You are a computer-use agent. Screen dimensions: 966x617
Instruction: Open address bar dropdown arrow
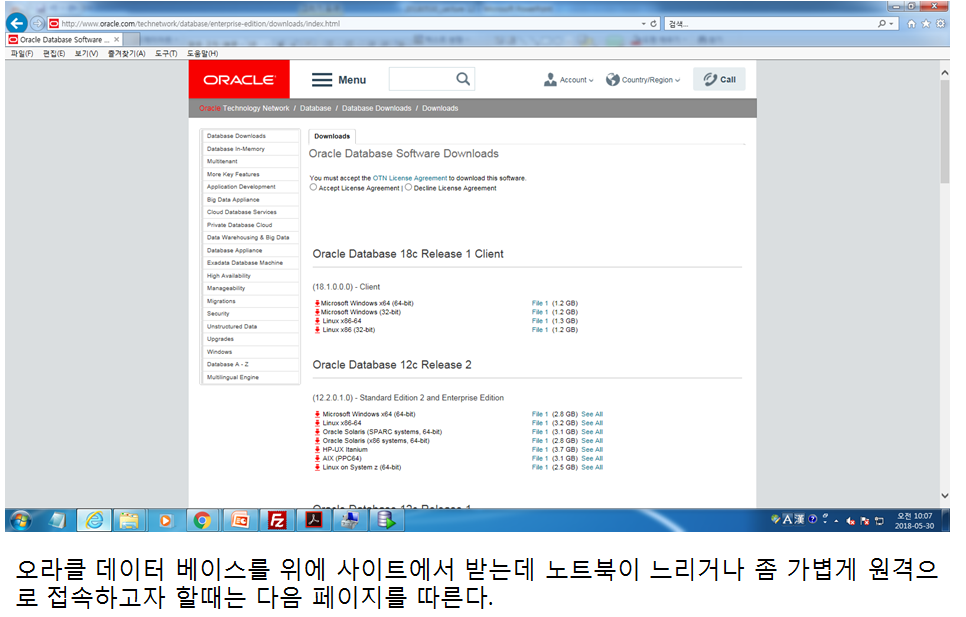pyautogui.click(x=643, y=23)
